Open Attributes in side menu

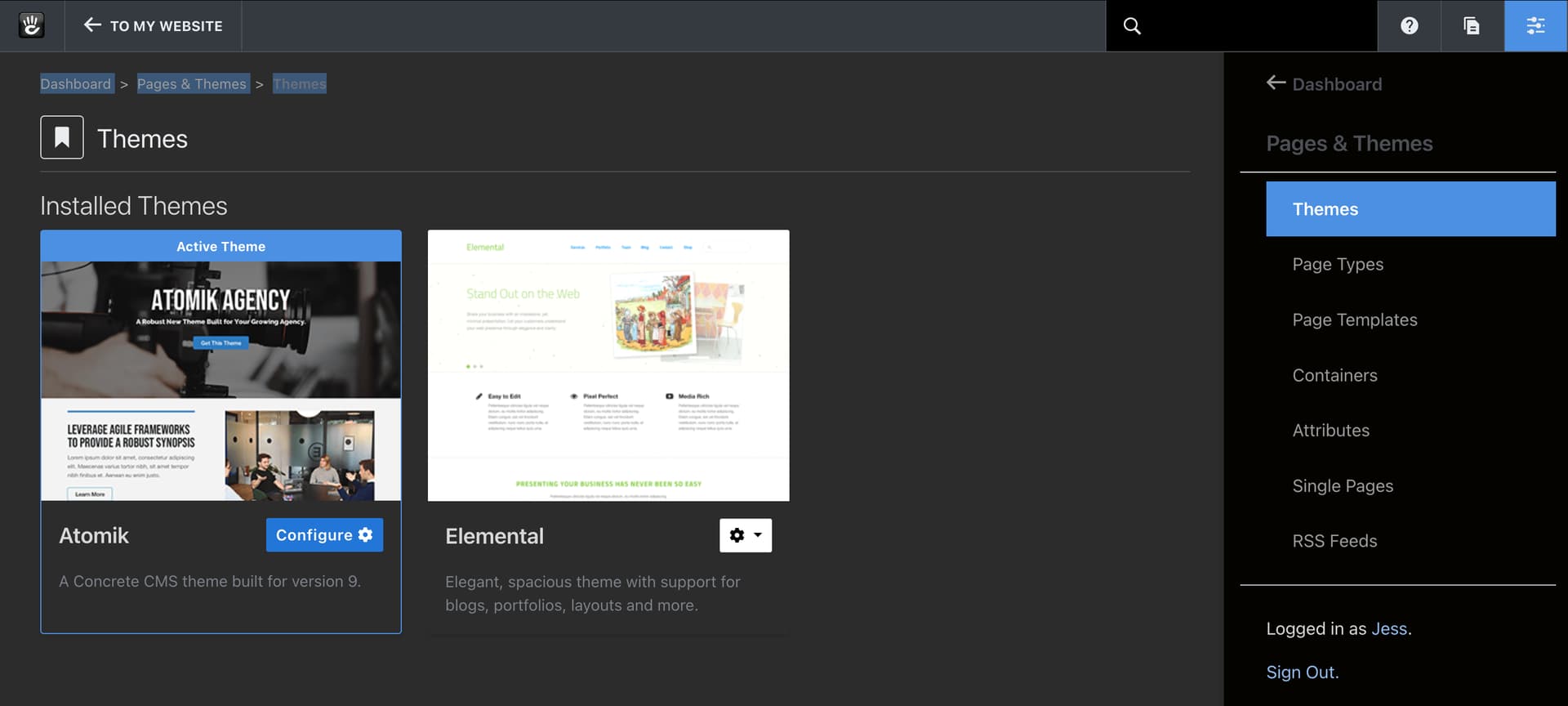pos(1331,430)
